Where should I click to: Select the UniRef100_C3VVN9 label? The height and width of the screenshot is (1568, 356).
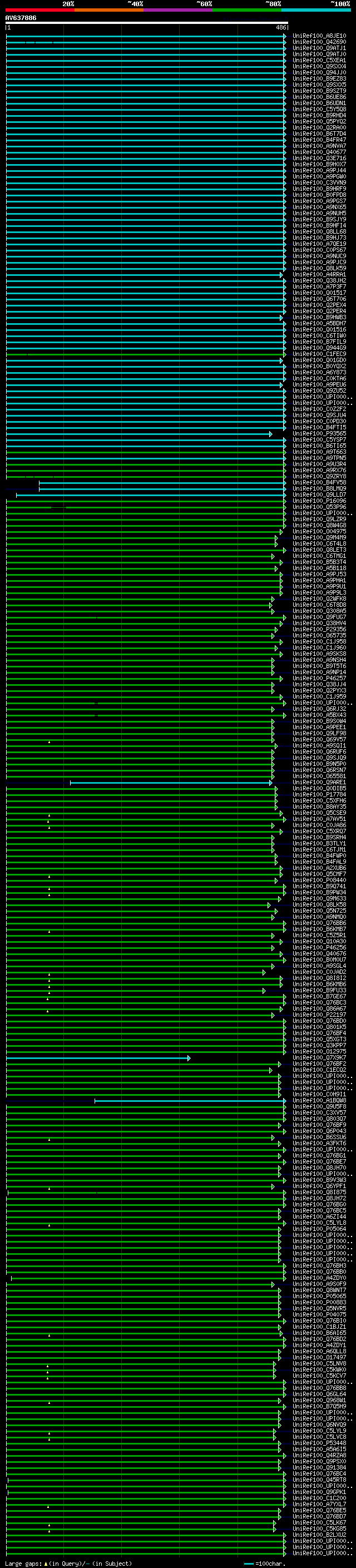click(319, 182)
